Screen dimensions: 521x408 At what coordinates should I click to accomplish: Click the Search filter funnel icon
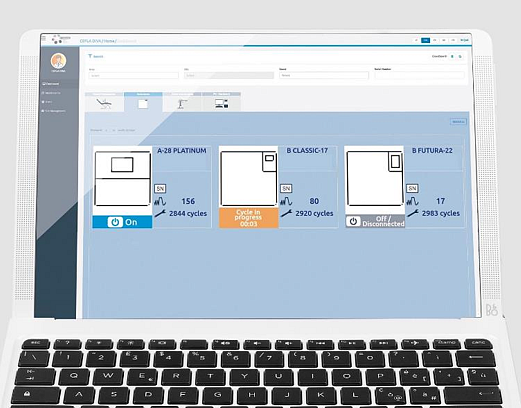90,56
